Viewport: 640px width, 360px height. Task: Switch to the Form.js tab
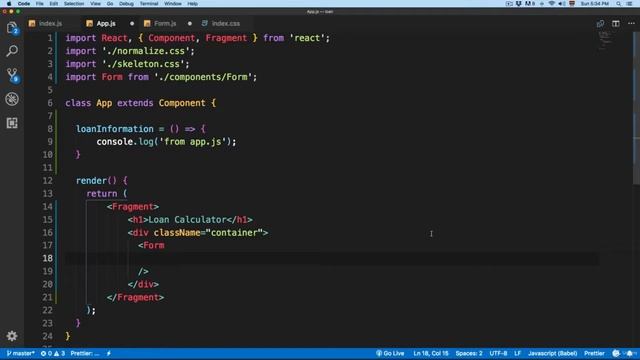(x=165, y=24)
